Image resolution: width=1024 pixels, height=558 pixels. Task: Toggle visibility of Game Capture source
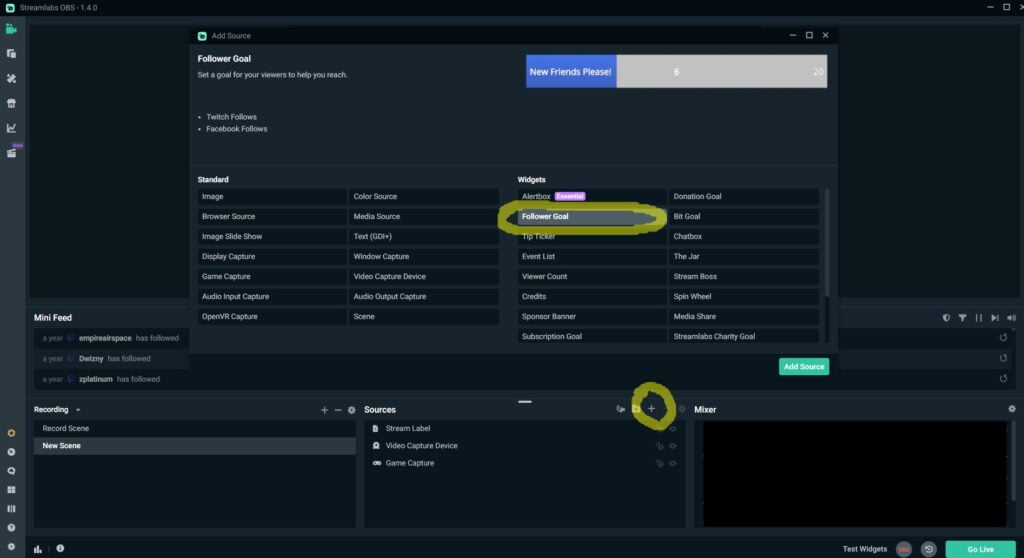(x=673, y=463)
